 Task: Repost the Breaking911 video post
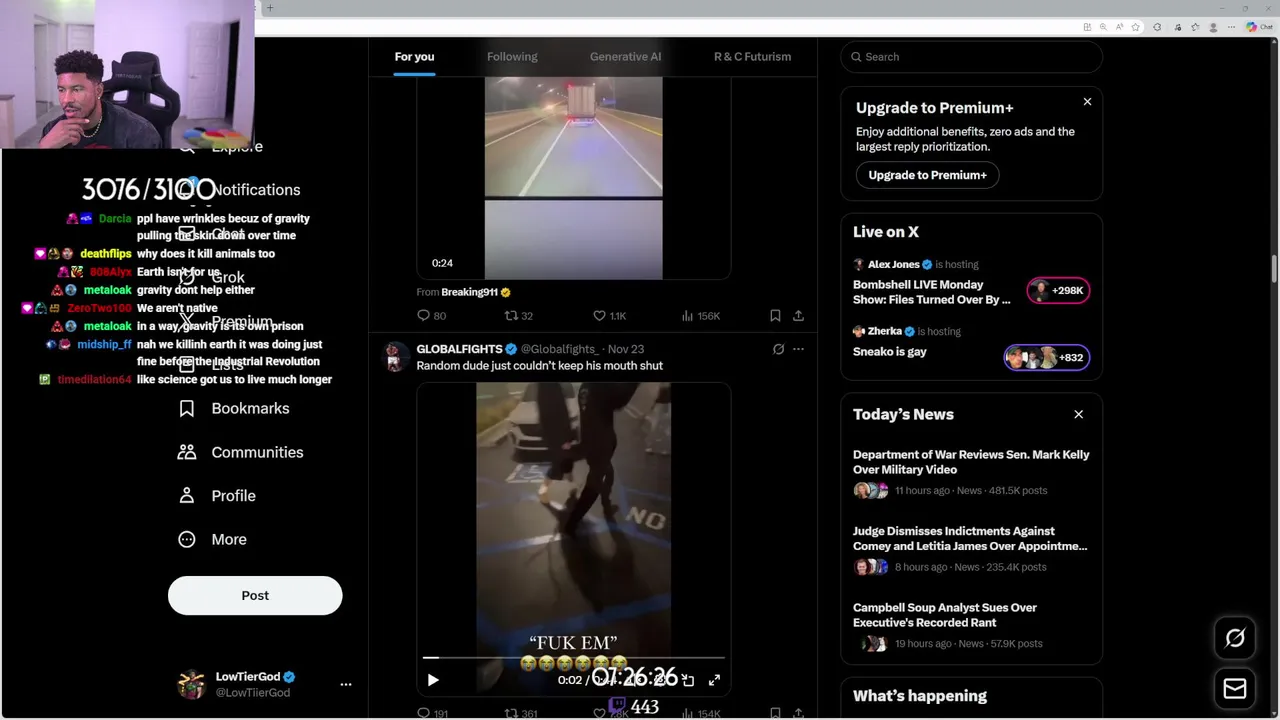(x=518, y=315)
